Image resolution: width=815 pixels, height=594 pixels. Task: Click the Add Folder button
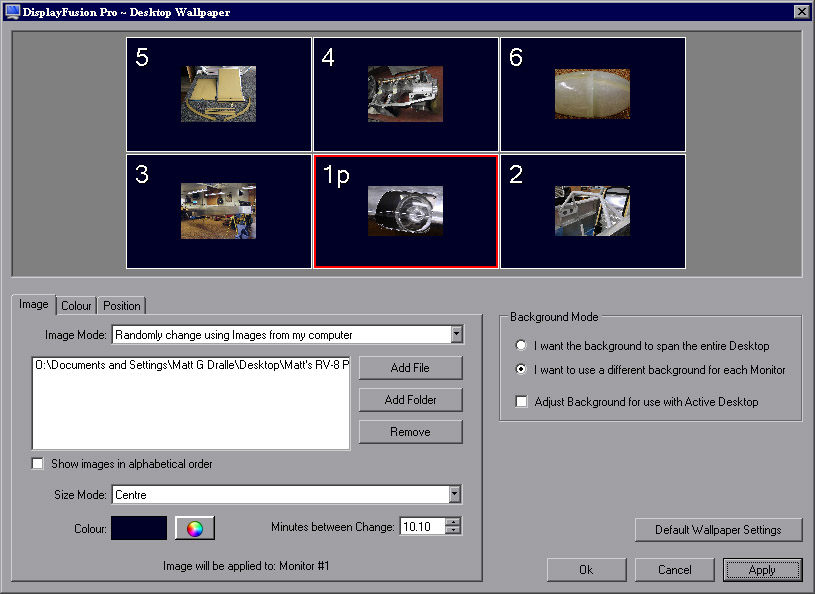410,400
